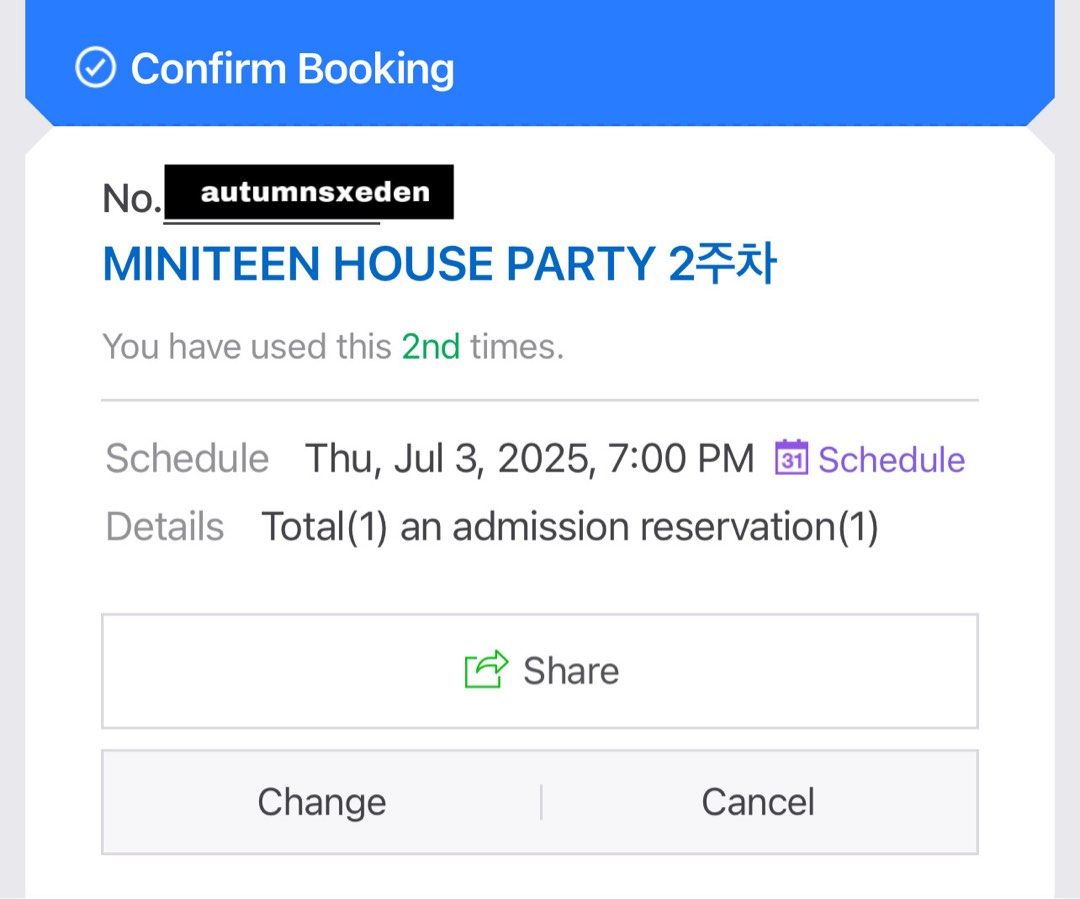
Task: Click the Confirm Booking header title
Action: tap(293, 68)
